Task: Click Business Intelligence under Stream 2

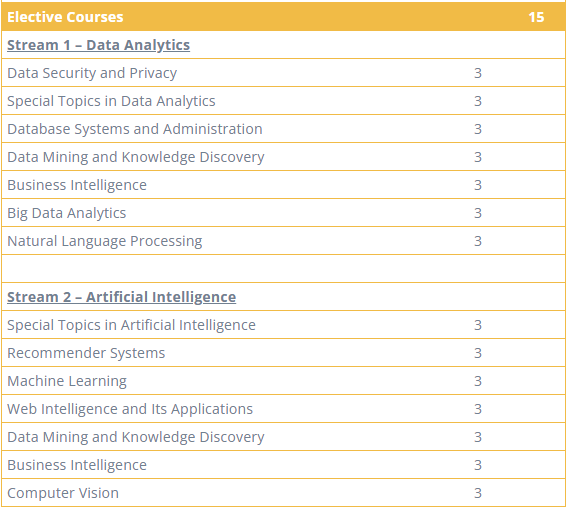Action: [77, 465]
